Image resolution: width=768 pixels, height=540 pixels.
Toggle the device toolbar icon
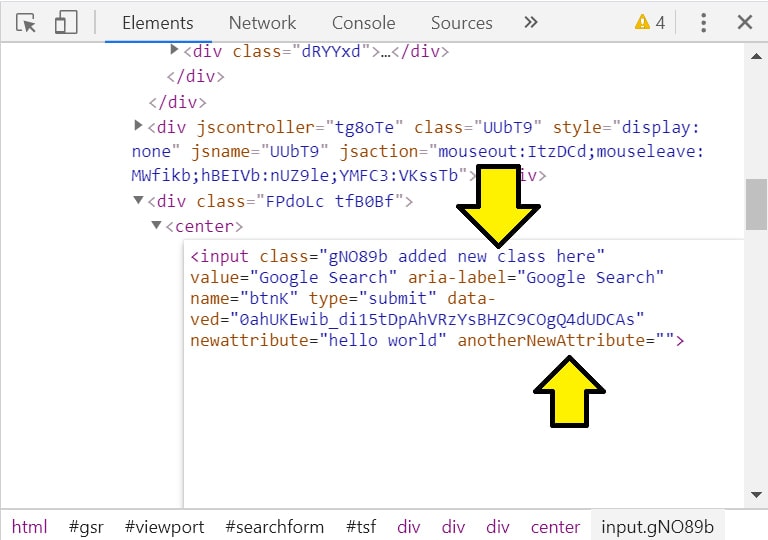click(66, 22)
